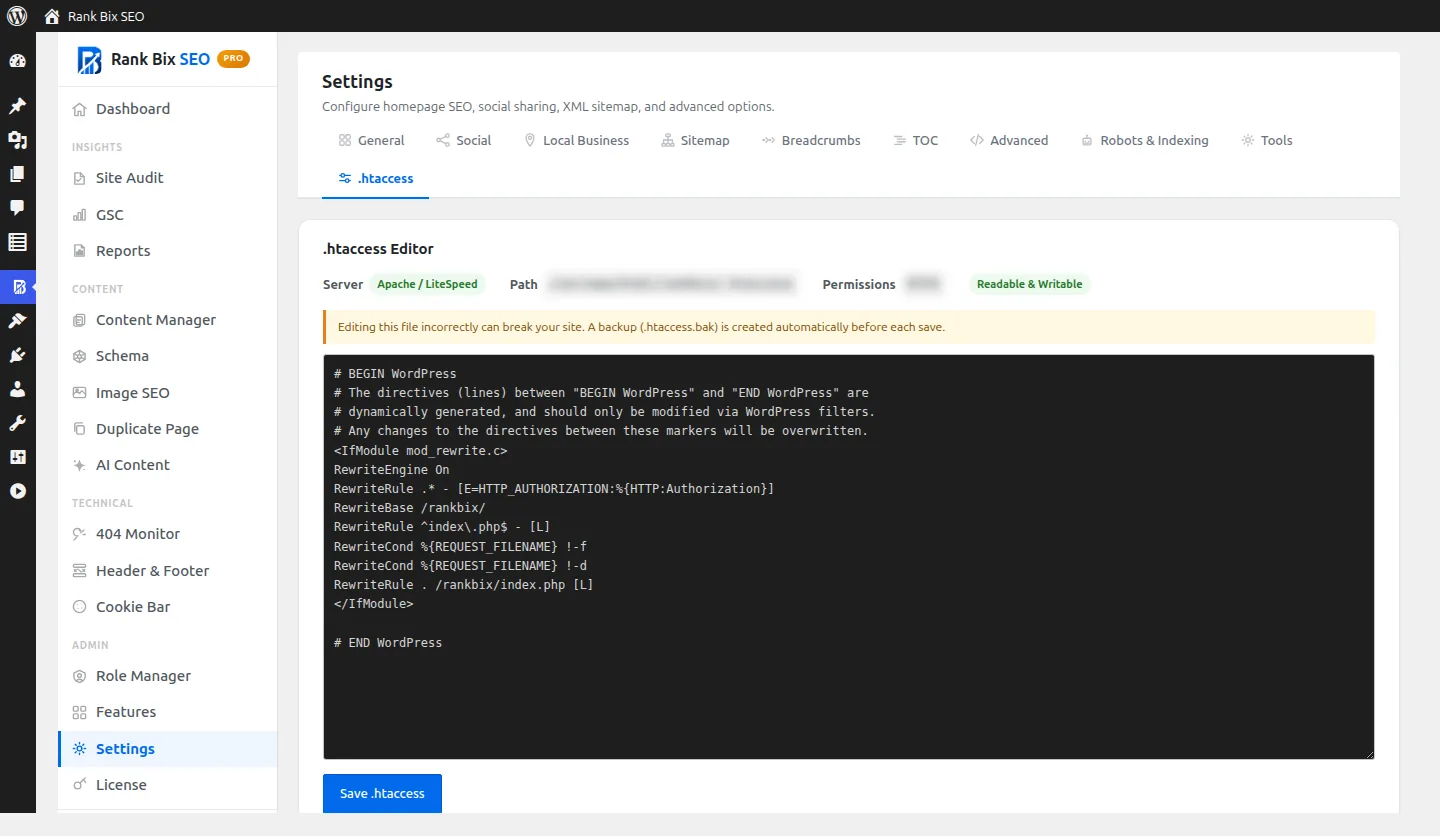Select Settings in the sidebar

[167, 749]
